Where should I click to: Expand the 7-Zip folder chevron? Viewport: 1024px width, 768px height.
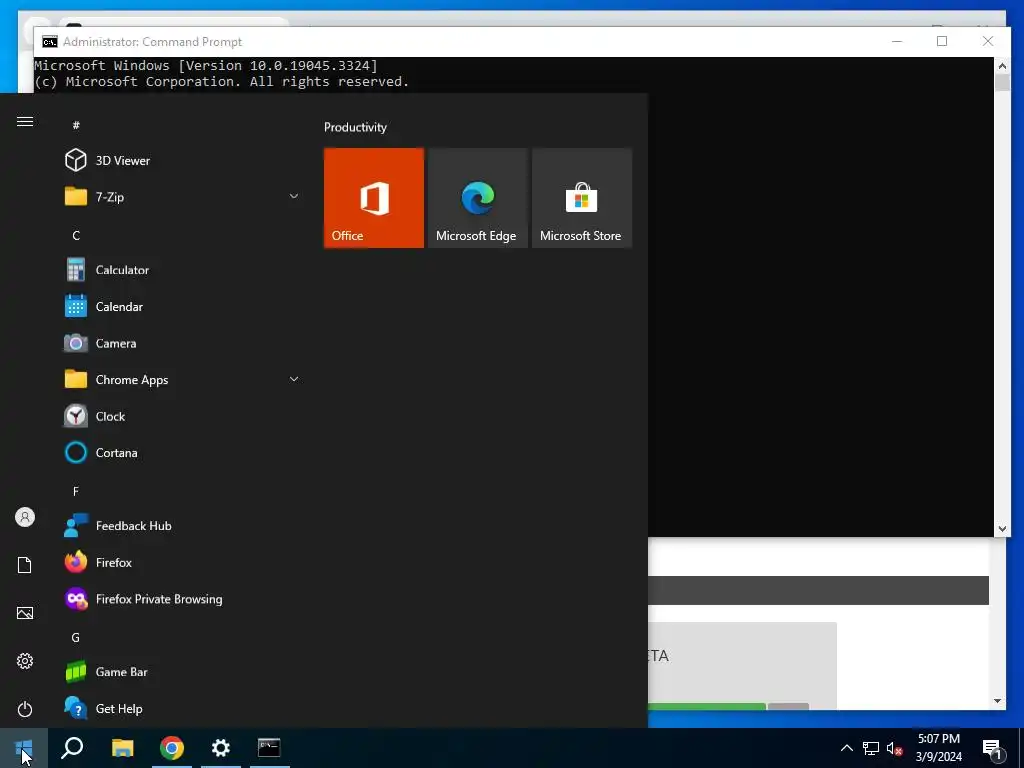coord(294,196)
